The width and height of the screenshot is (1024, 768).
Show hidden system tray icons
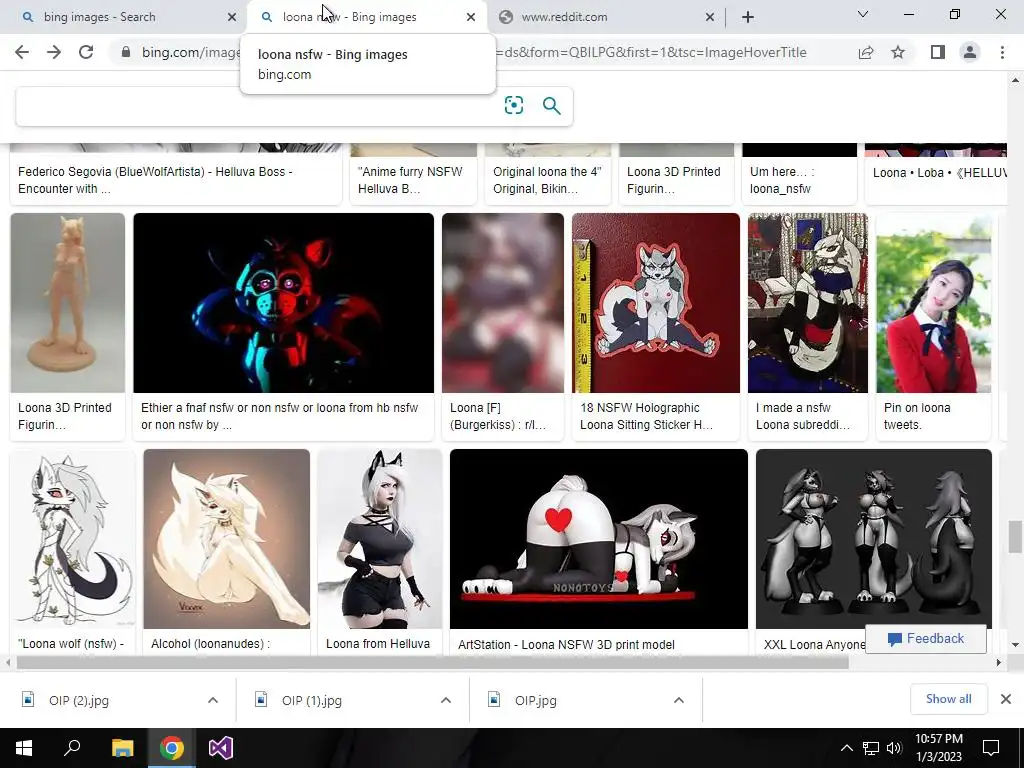(x=846, y=748)
